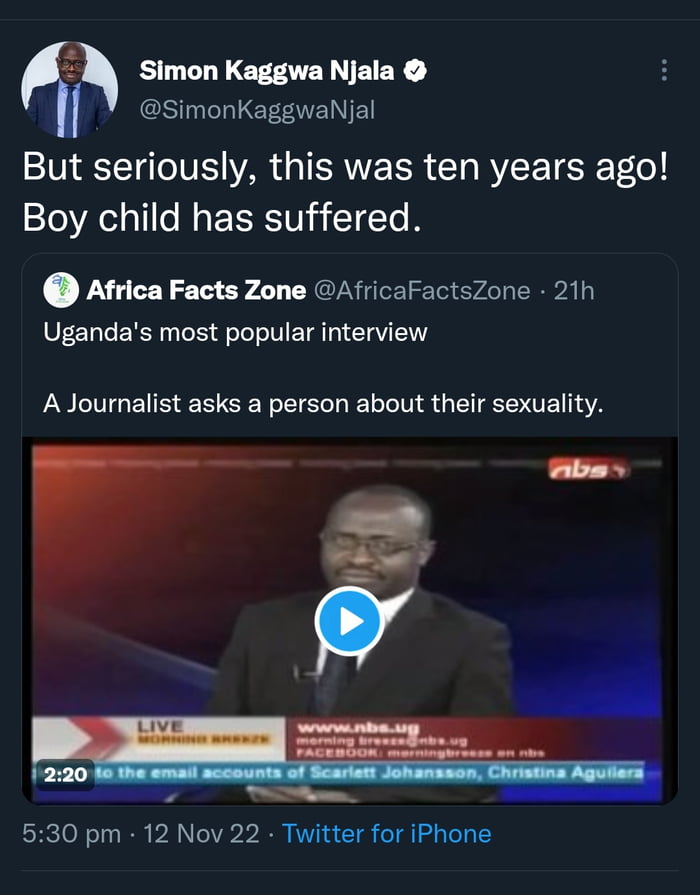
Task: Open the Simon Kaggwa Njala display name
Action: [x=267, y=71]
